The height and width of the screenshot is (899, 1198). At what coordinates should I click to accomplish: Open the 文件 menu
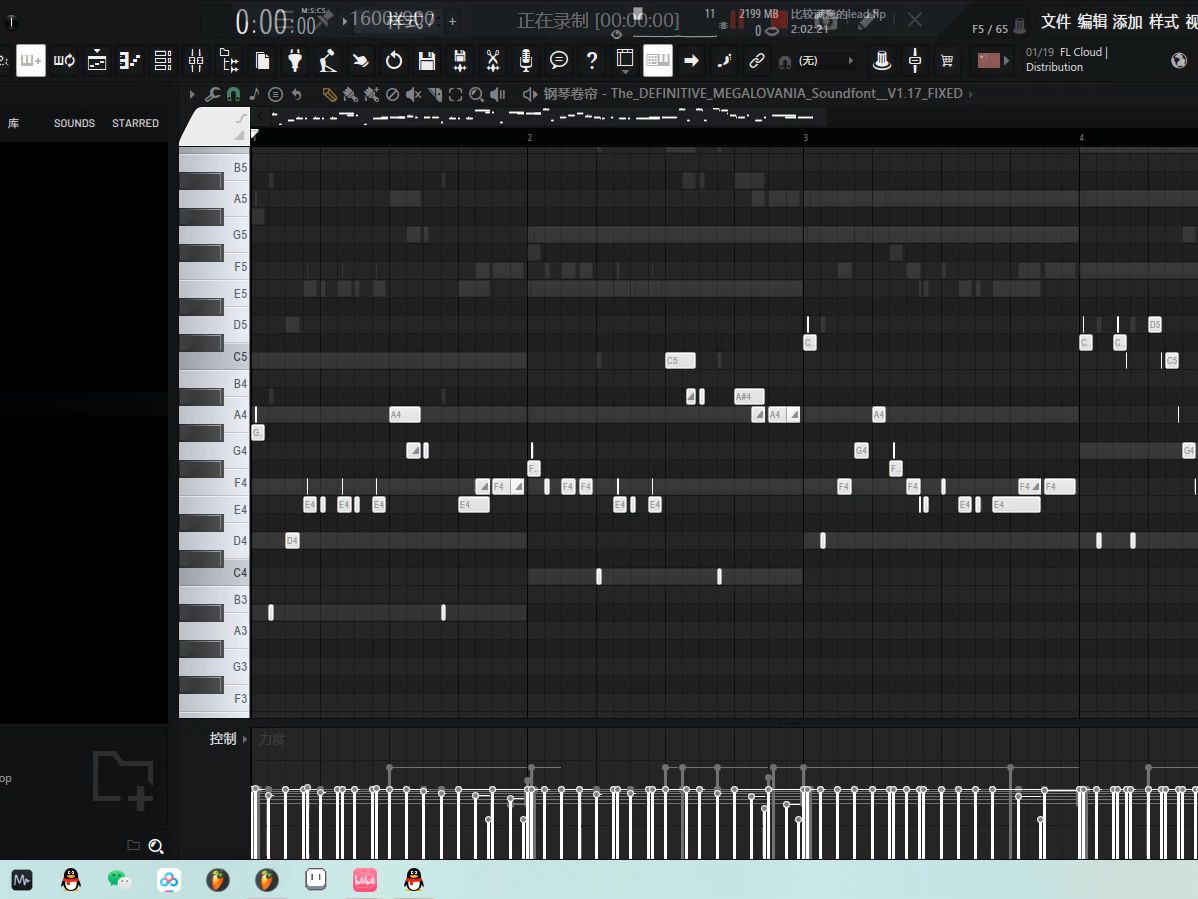coord(1056,21)
